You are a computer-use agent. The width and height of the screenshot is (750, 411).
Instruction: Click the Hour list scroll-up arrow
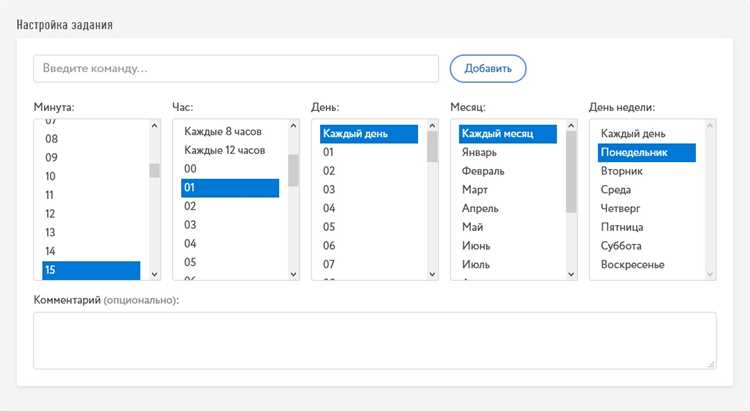coord(293,126)
